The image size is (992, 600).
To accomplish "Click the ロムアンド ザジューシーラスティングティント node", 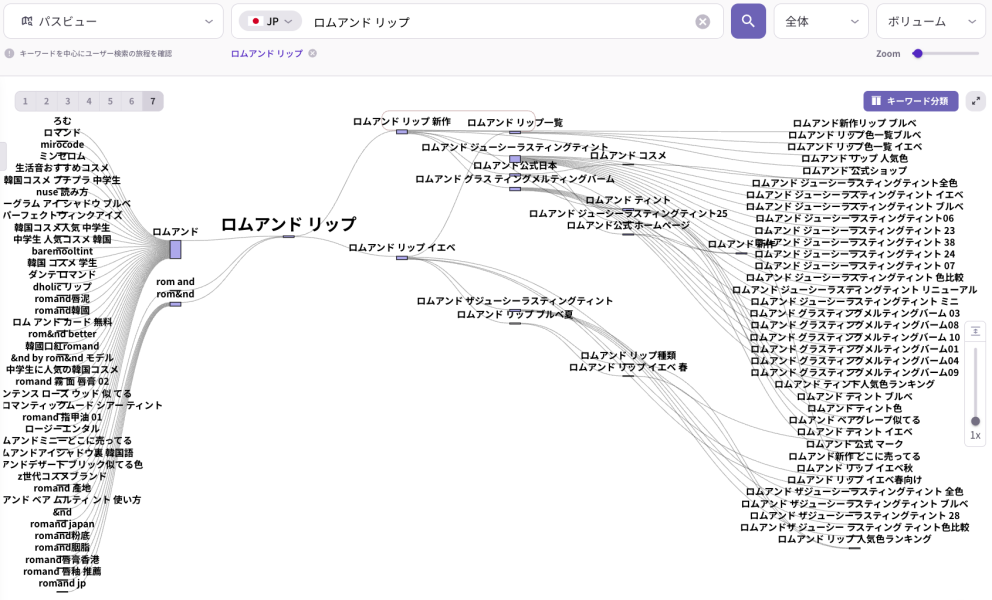I will point(515,301).
